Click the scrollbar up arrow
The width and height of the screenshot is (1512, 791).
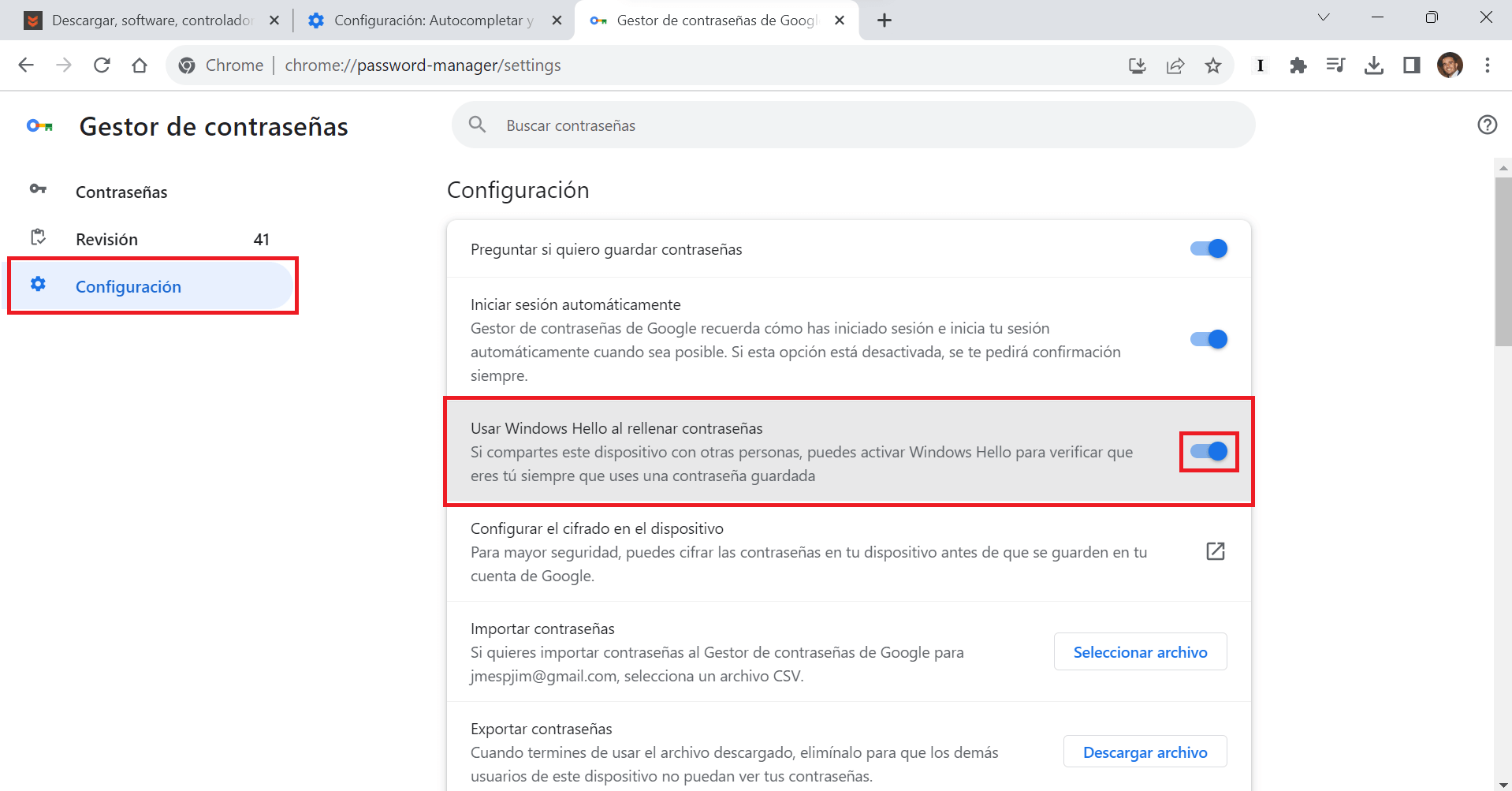1503,167
